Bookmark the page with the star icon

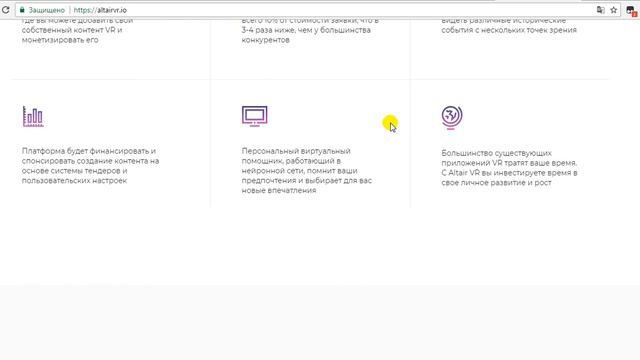613,10
